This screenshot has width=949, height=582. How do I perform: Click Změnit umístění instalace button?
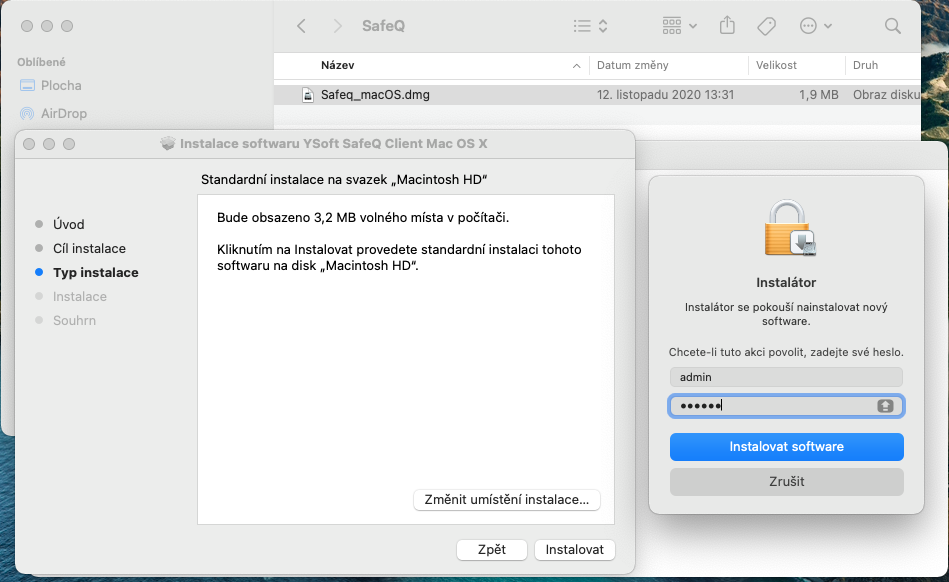click(x=507, y=500)
